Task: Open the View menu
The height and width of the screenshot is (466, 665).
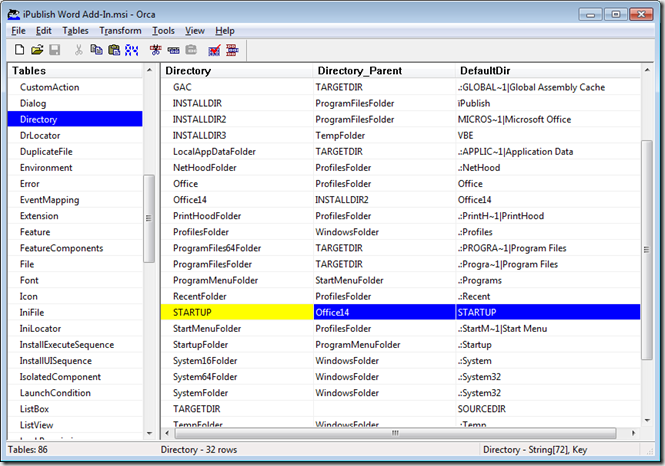Action: 195,31
